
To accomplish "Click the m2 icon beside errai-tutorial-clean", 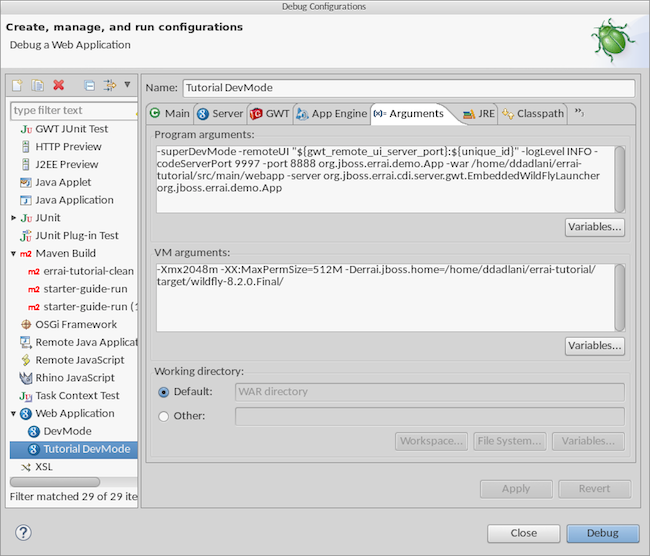I will (x=34, y=272).
